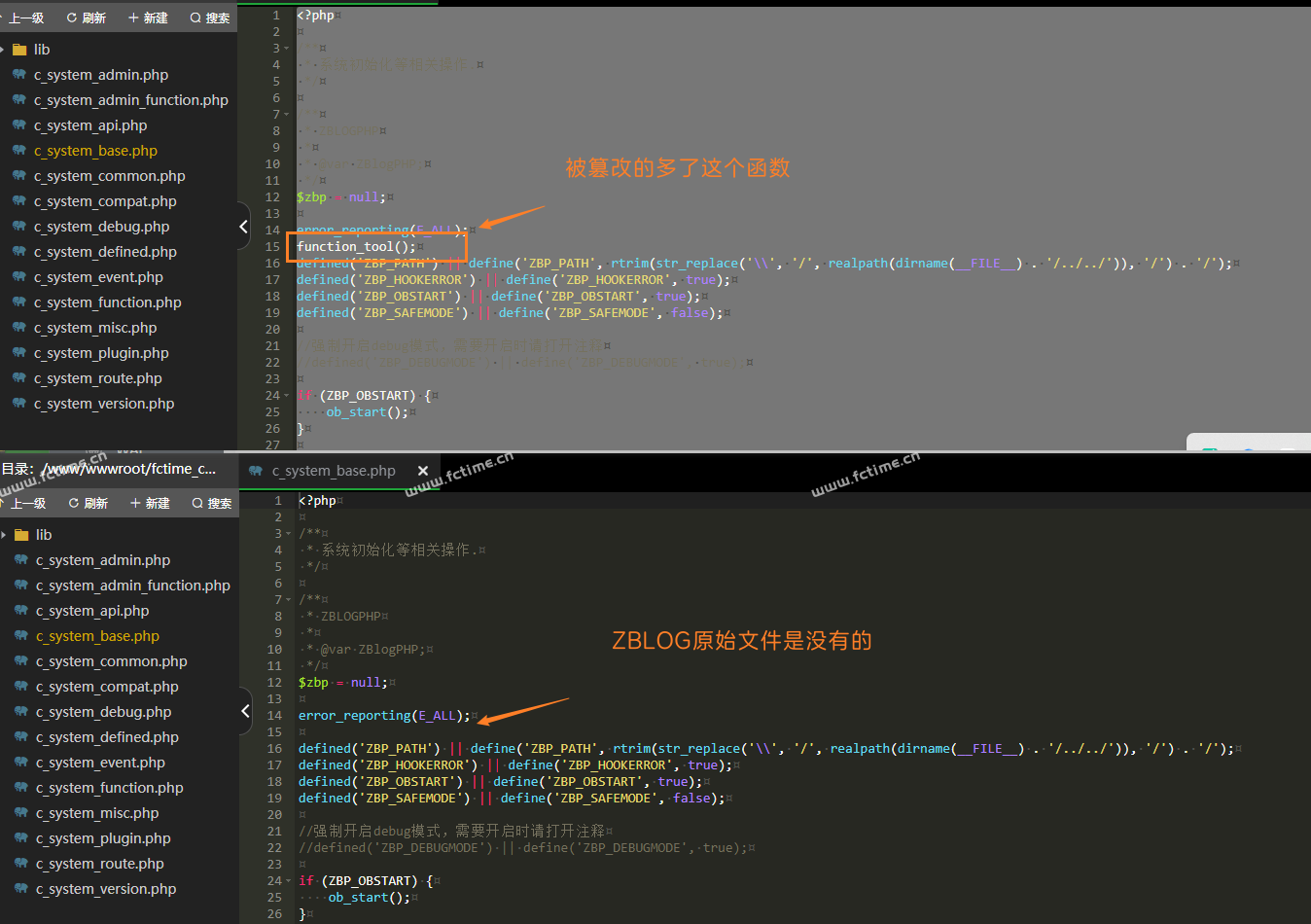This screenshot has height=924, width=1311.
Task: Click 刷新 refresh button in top file panel
Action: (87, 18)
